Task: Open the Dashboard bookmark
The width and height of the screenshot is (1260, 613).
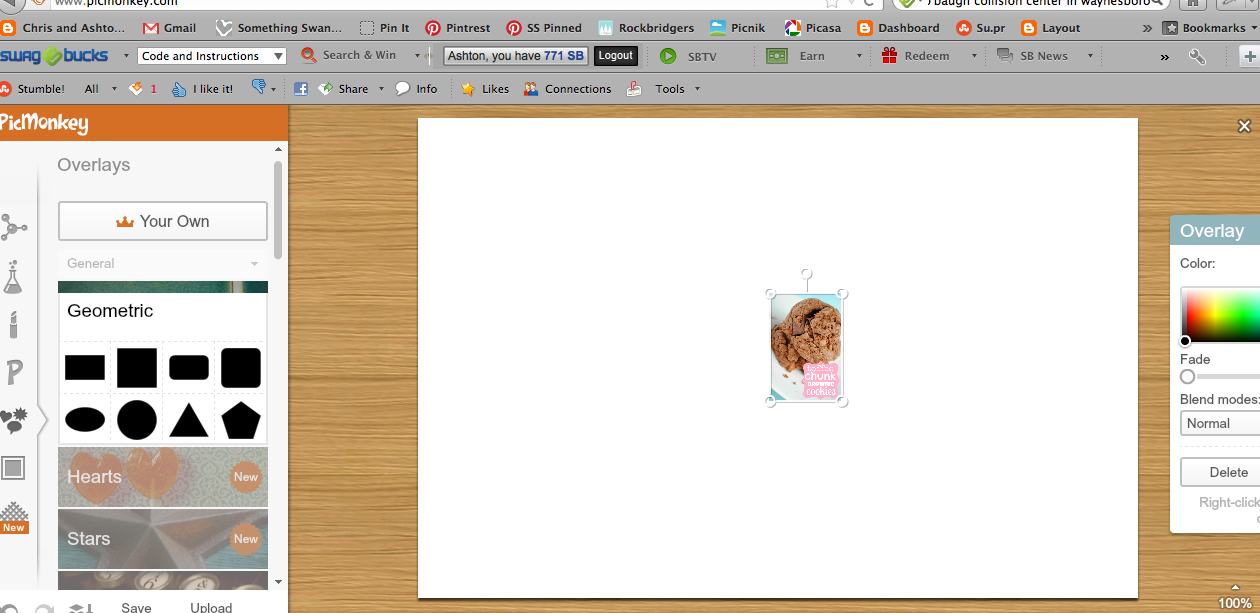Action: point(898,28)
